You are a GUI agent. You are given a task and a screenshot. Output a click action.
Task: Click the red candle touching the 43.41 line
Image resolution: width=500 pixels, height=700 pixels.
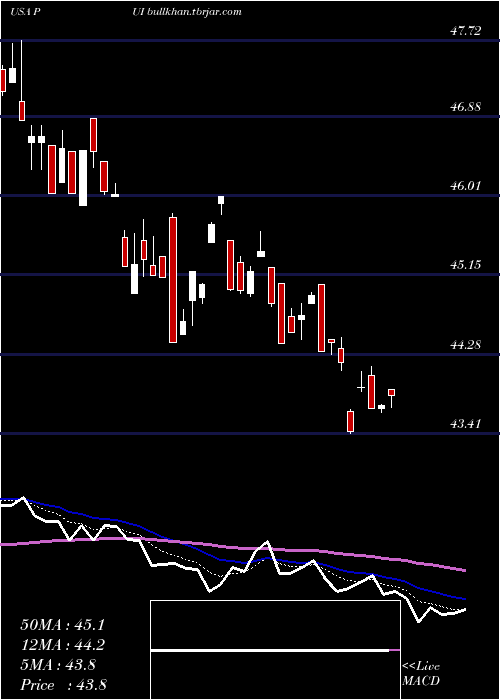tap(350, 421)
